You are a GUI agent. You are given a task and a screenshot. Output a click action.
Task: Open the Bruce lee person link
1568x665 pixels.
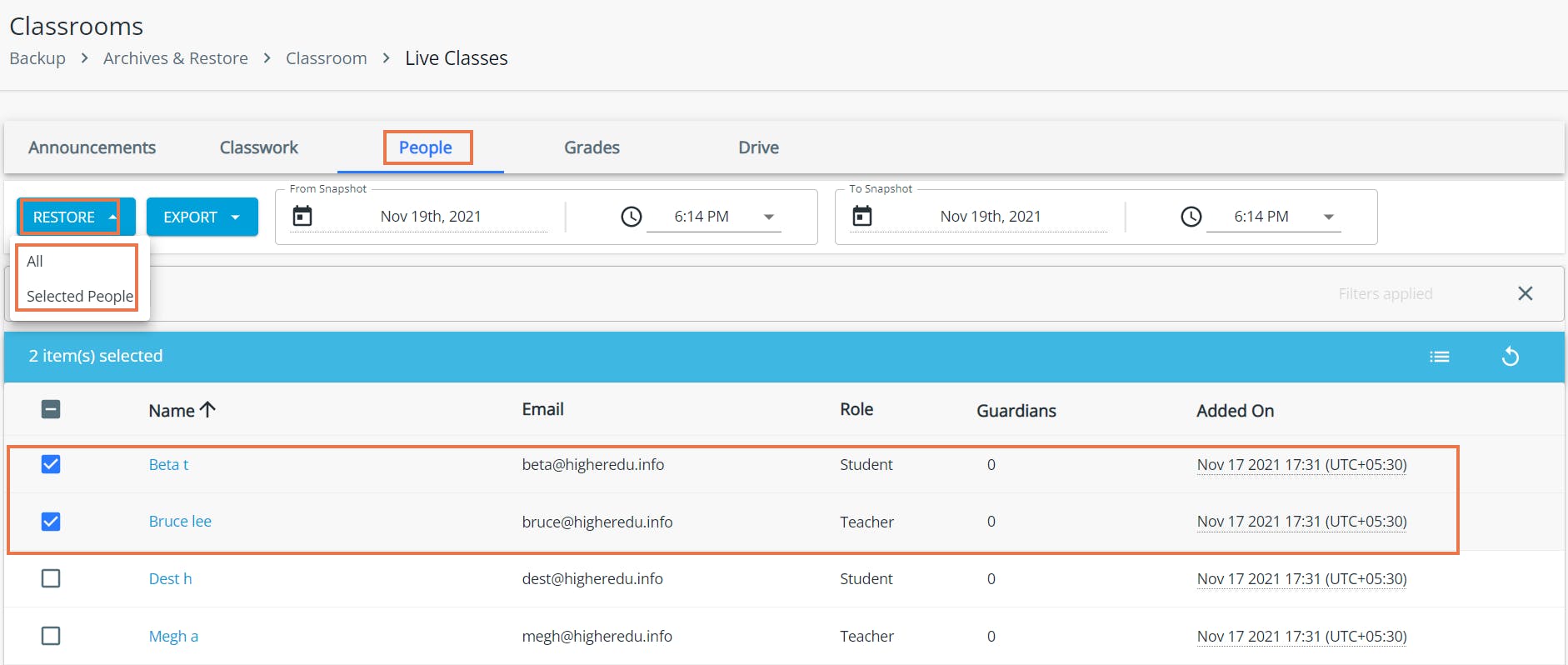pyautogui.click(x=180, y=521)
